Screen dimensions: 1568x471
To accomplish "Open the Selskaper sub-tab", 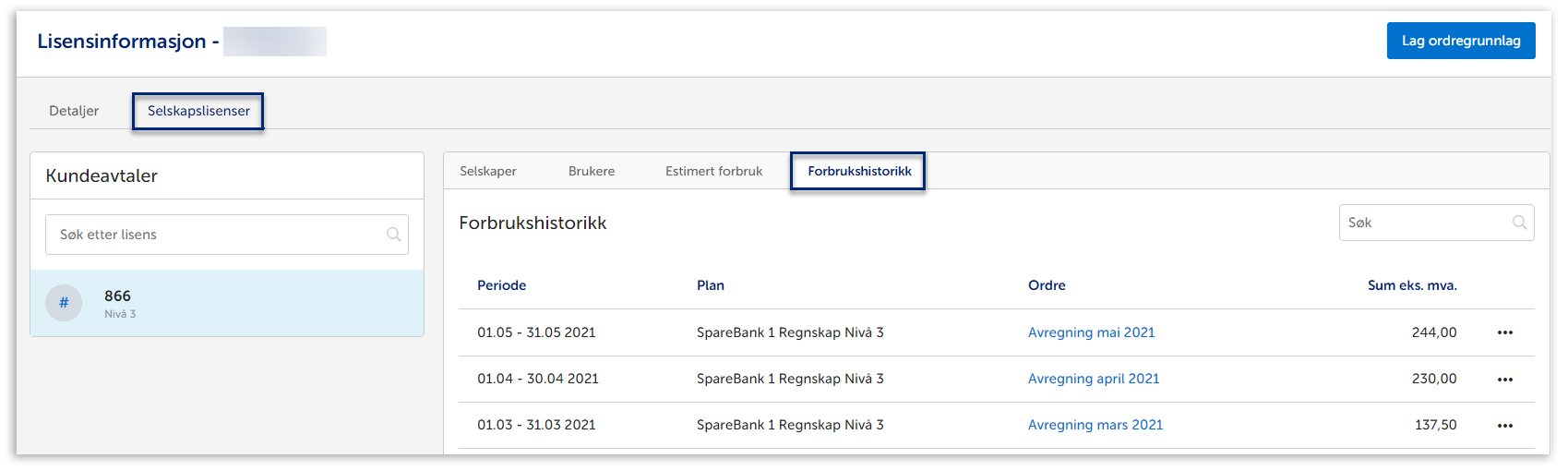I will 488,171.
